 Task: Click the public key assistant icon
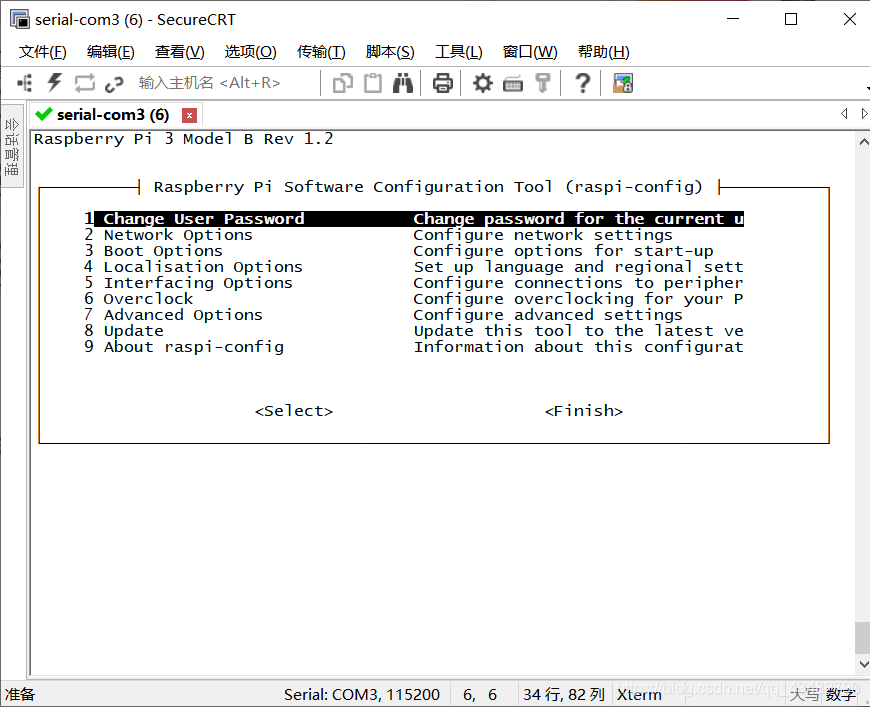tap(543, 83)
